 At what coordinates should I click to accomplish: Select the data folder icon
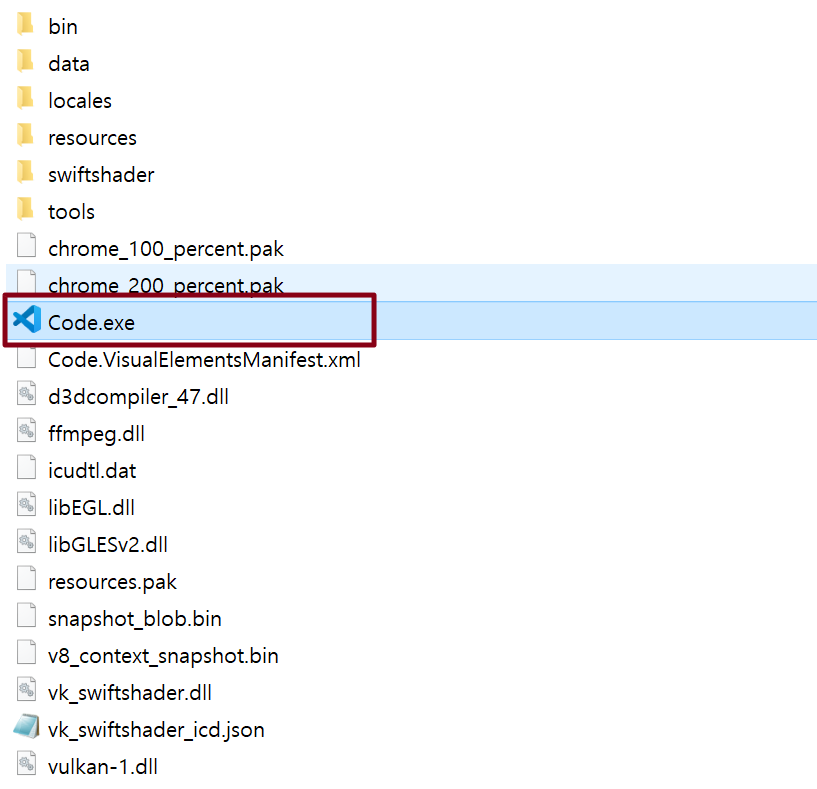point(26,61)
